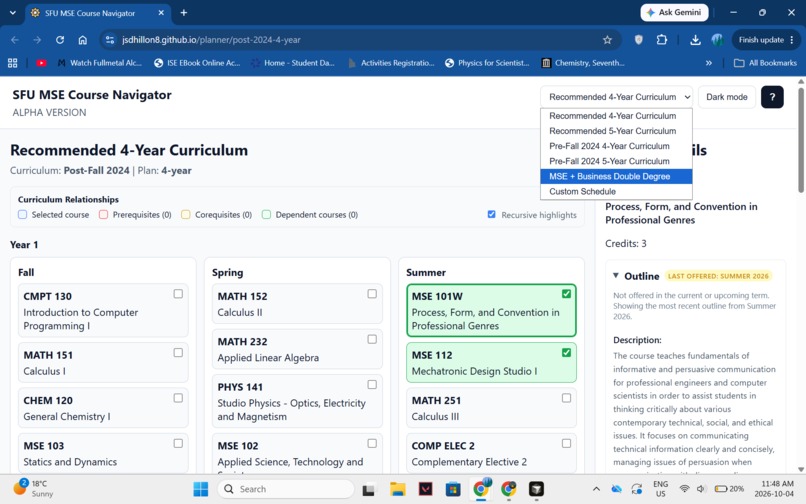The width and height of the screenshot is (806, 504).
Task: Choose Pre-Fall 2024 5-Year Curriculum
Action: click(616, 161)
